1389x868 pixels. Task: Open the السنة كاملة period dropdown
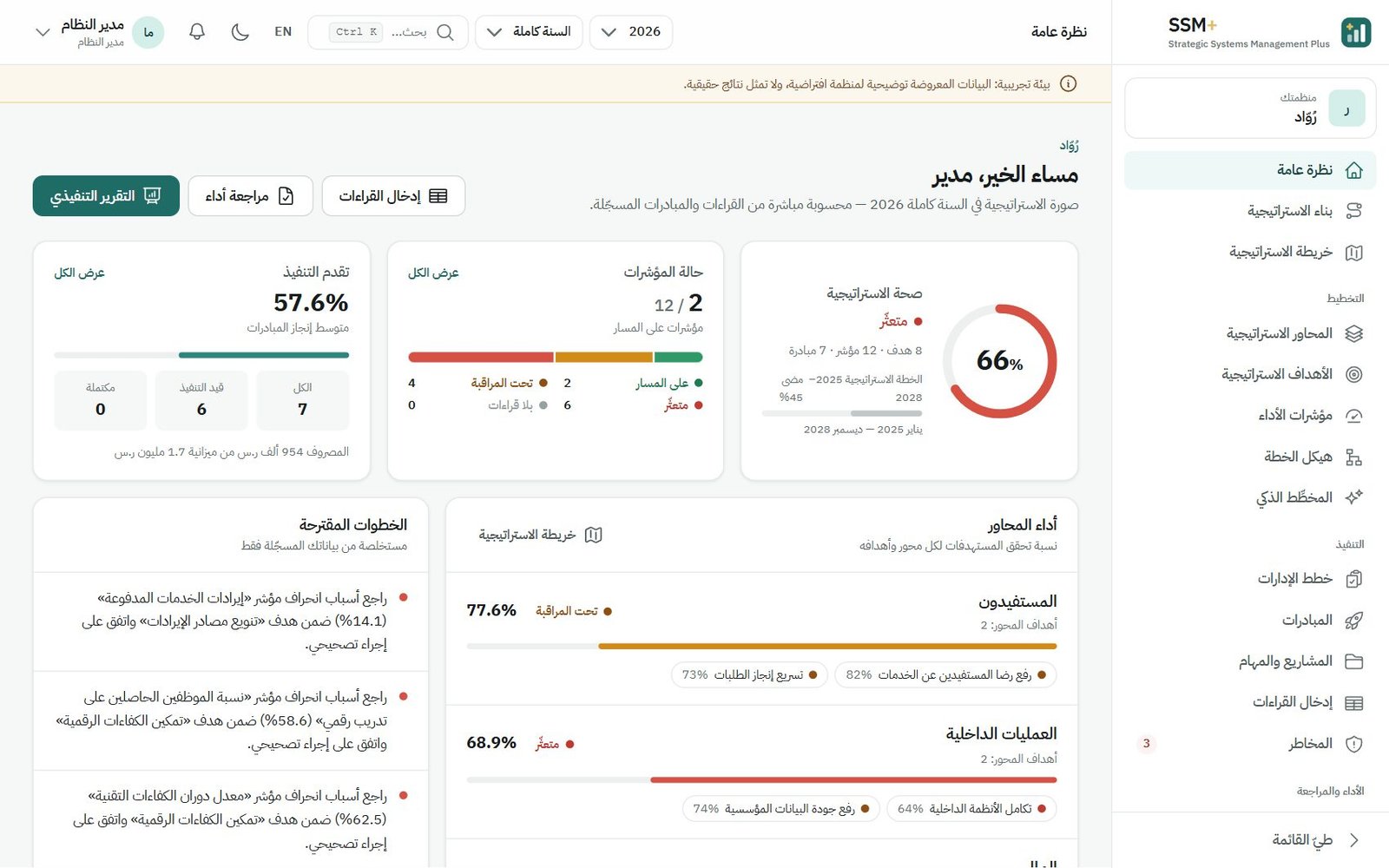[x=529, y=32]
